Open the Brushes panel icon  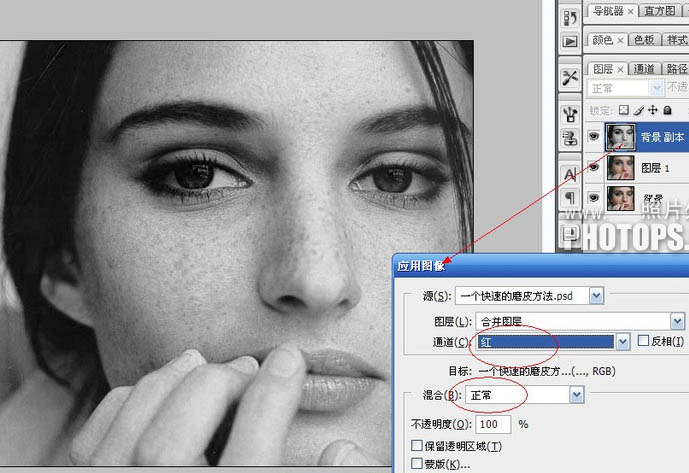(570, 115)
